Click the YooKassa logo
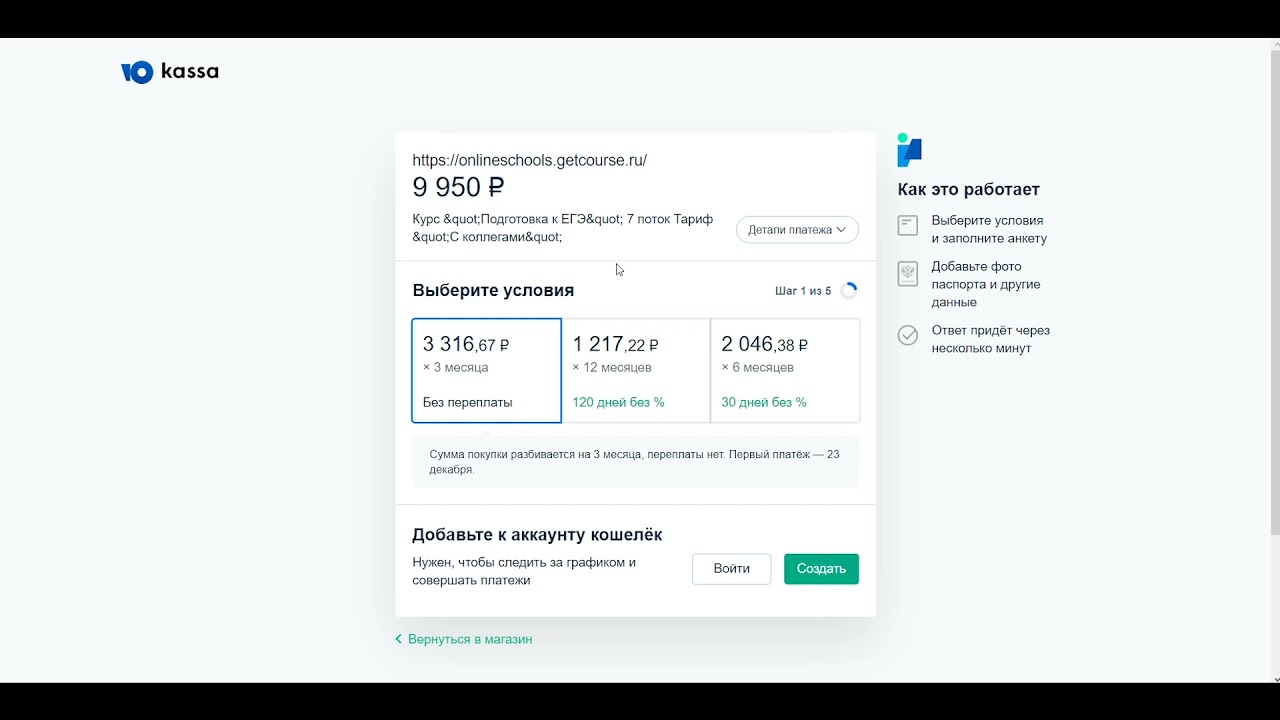Screen dimensions: 1280x720 click(170, 72)
